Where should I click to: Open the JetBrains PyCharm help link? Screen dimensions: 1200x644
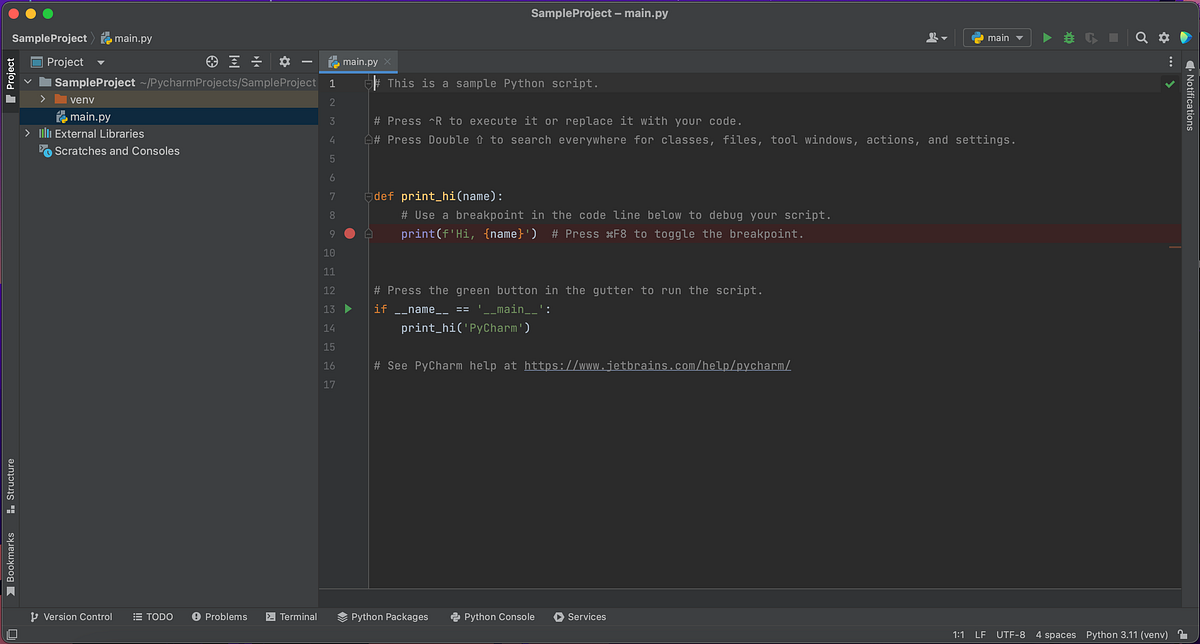(x=657, y=365)
